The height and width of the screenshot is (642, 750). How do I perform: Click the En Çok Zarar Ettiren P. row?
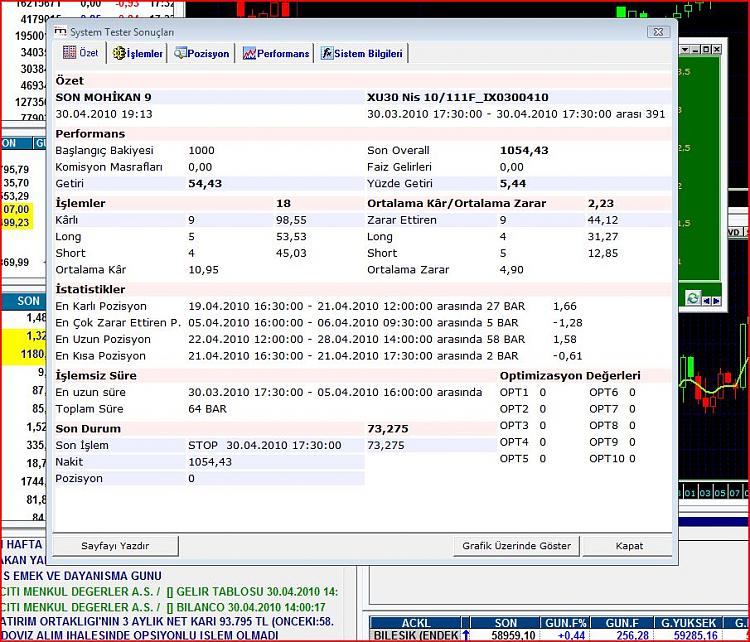pos(319,323)
